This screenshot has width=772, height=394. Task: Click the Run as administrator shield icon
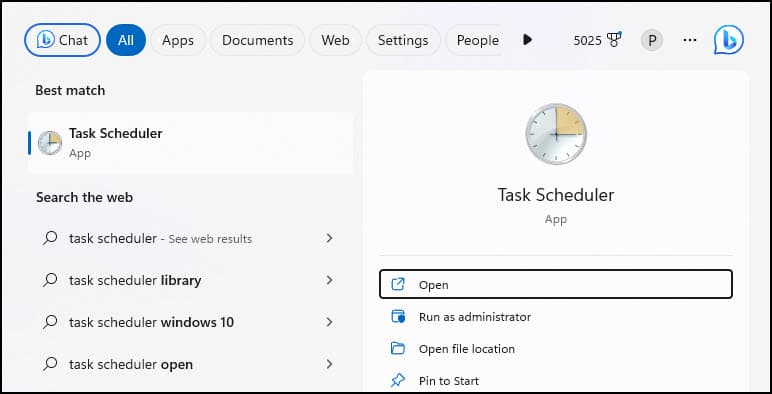click(397, 316)
